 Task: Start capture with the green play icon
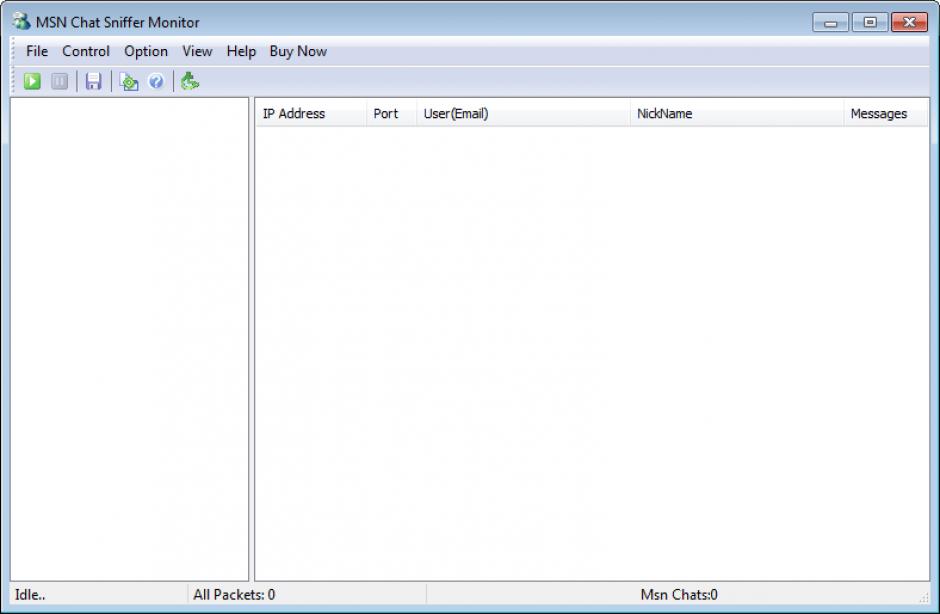tap(32, 81)
